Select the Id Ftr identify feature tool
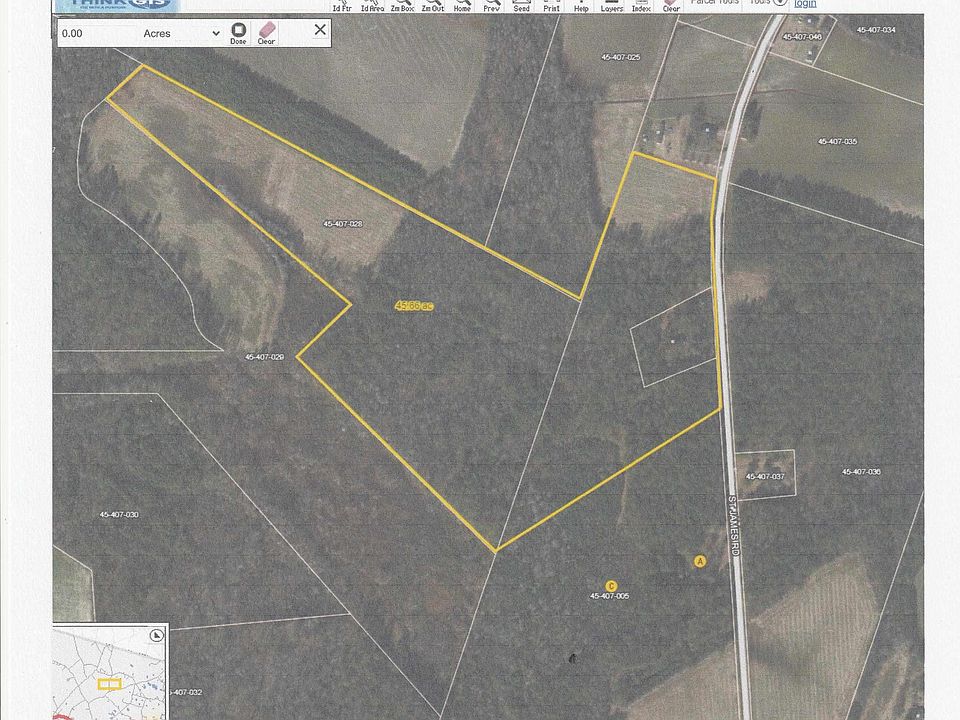Viewport: 960px width, 720px height. [342, 6]
